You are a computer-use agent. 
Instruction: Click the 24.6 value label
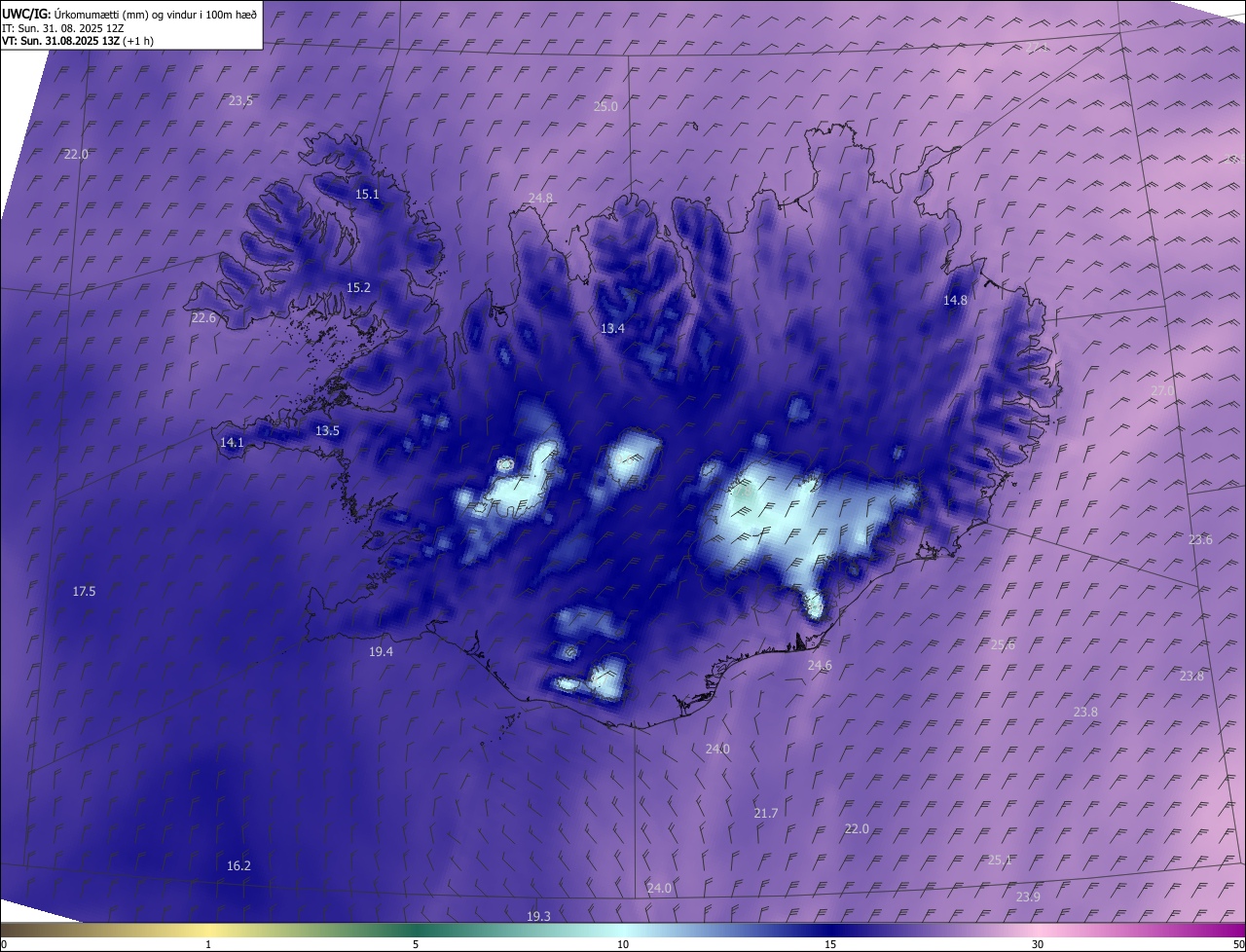pyautogui.click(x=820, y=666)
